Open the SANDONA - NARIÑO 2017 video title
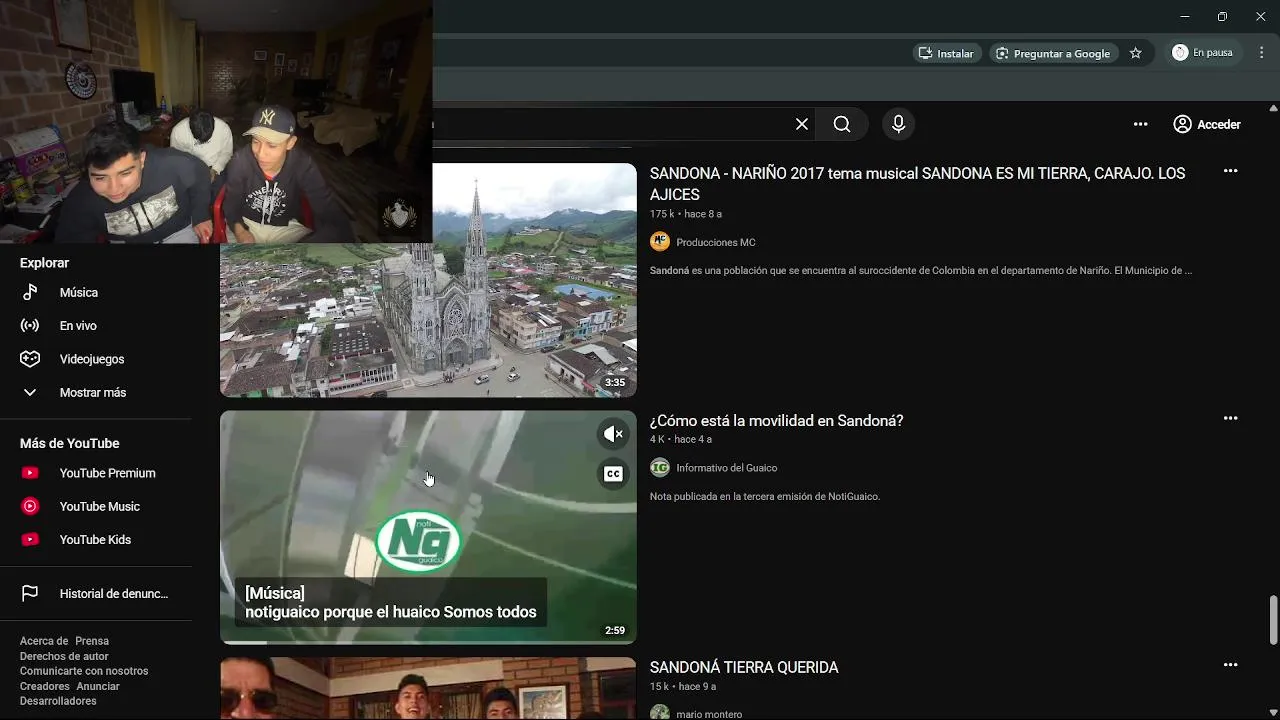Screen dimensions: 1280x720 click(917, 184)
